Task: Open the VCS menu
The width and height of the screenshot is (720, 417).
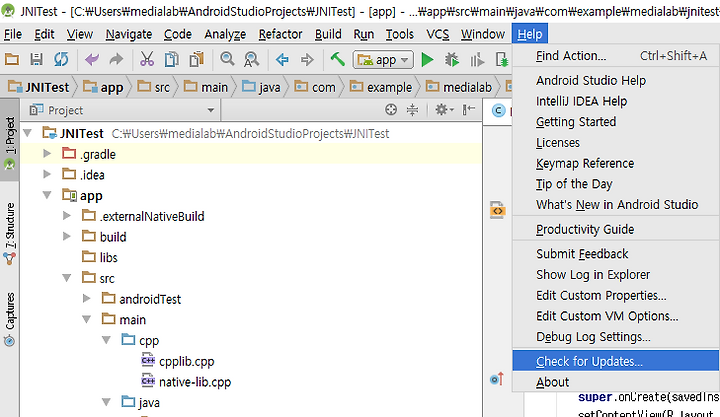Action: (x=437, y=34)
